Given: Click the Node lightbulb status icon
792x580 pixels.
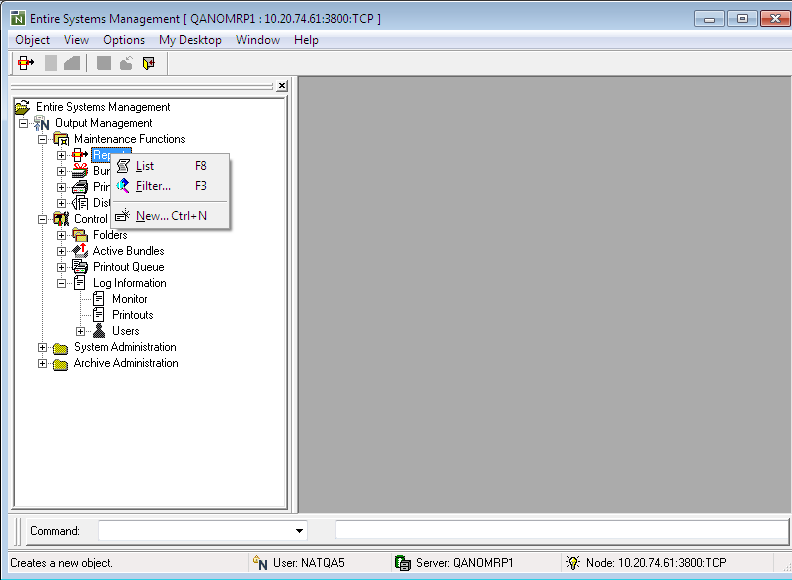Looking at the screenshot, I should click(x=573, y=563).
